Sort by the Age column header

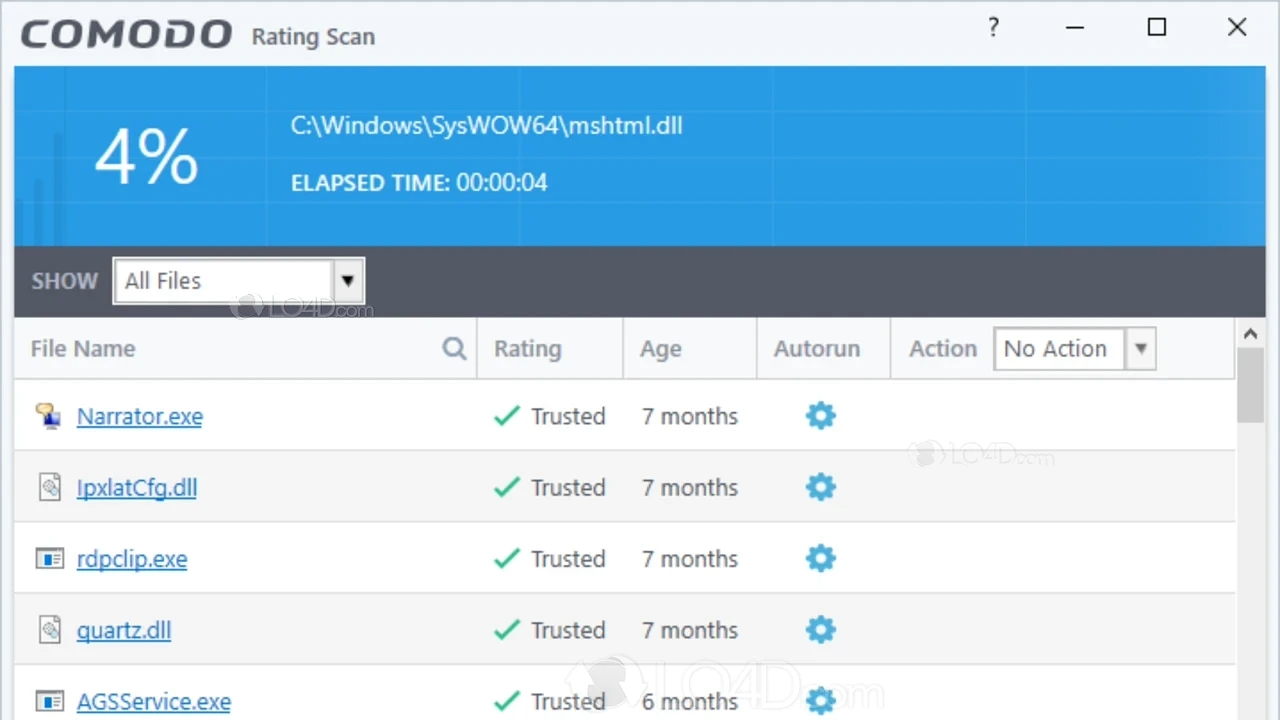(661, 349)
